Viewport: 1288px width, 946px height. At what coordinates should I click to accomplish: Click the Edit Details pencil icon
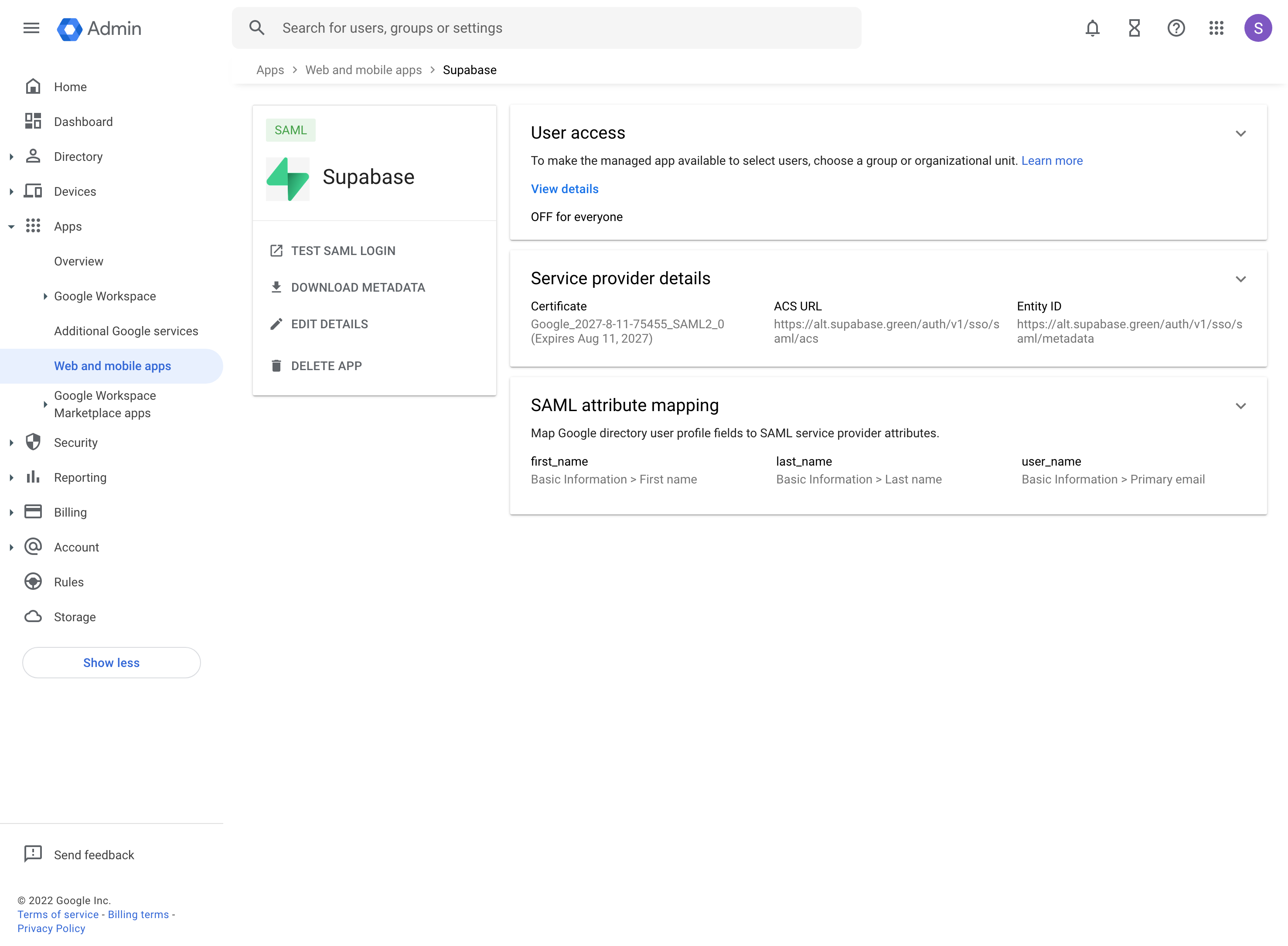[277, 323]
